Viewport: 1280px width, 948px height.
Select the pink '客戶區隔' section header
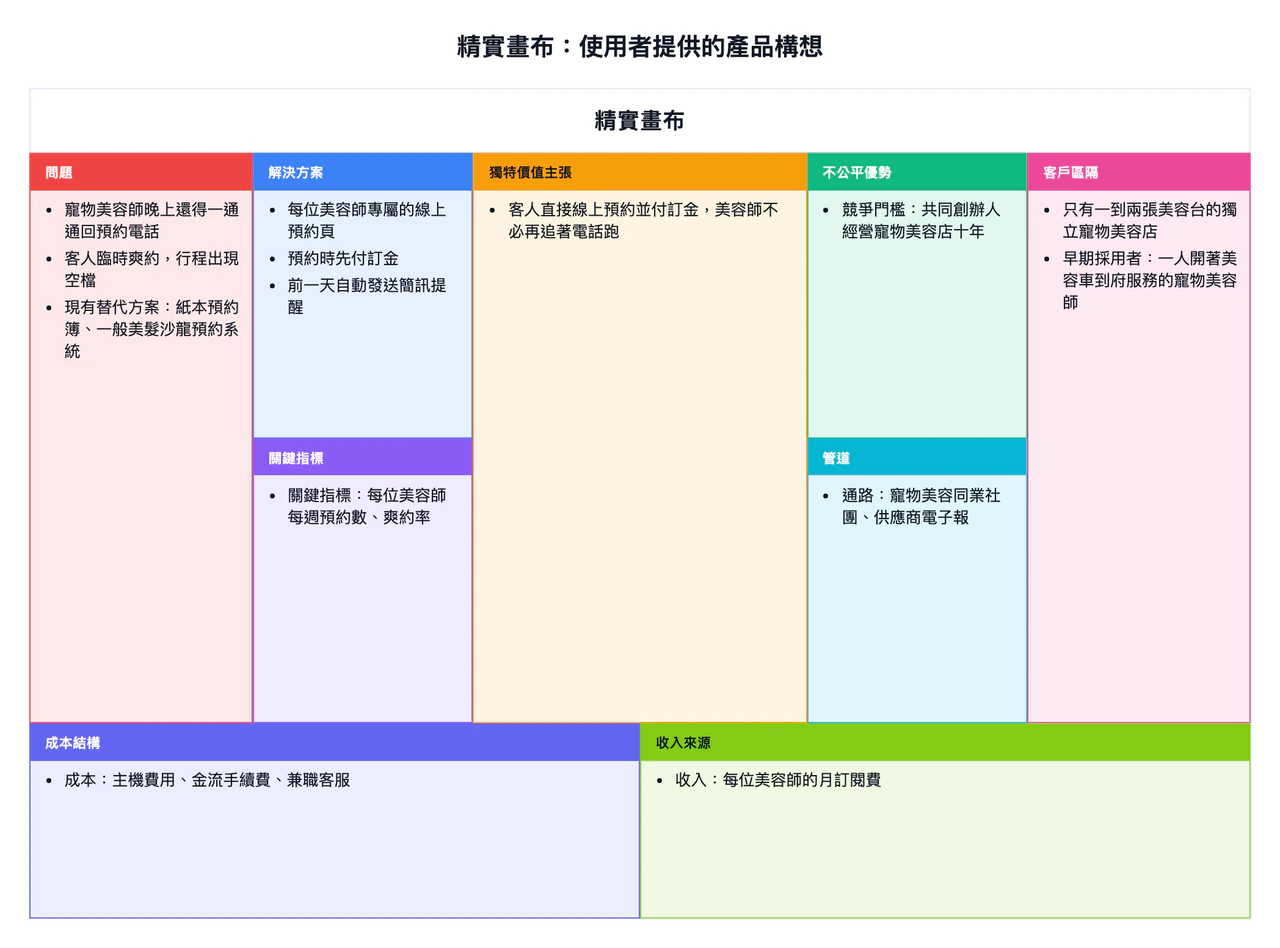[x=1139, y=172]
